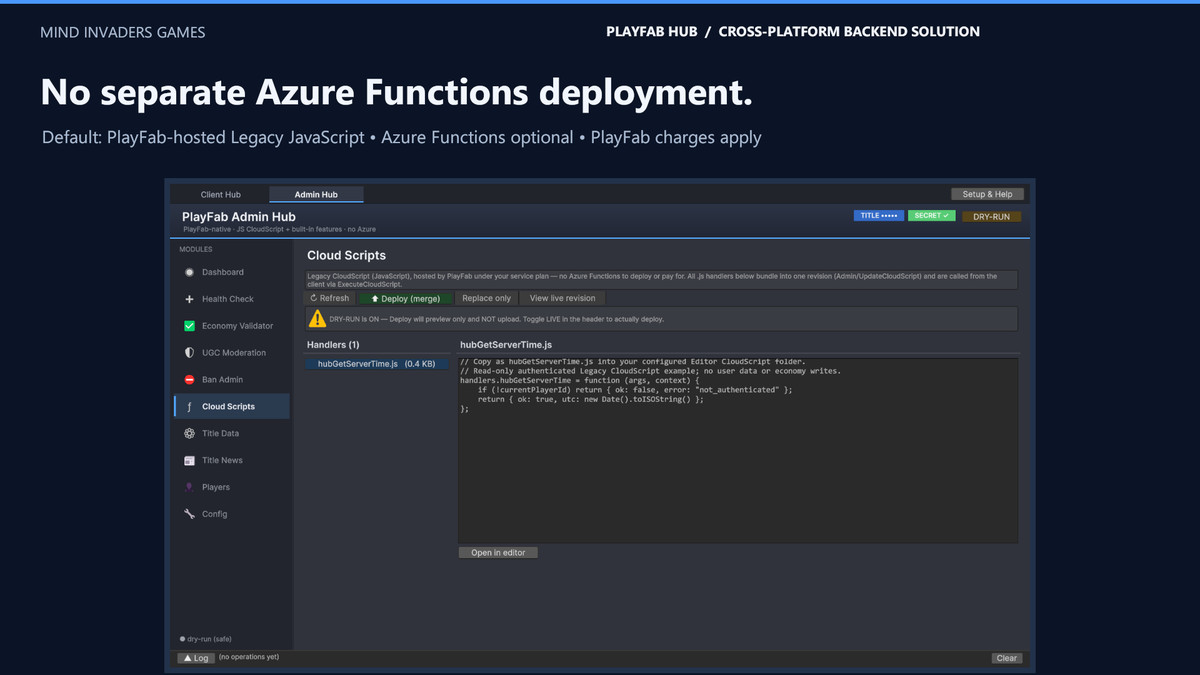Screen dimensions: 1200x675
Task: Toggle the DRY-RUN mode button
Action: click(x=991, y=216)
